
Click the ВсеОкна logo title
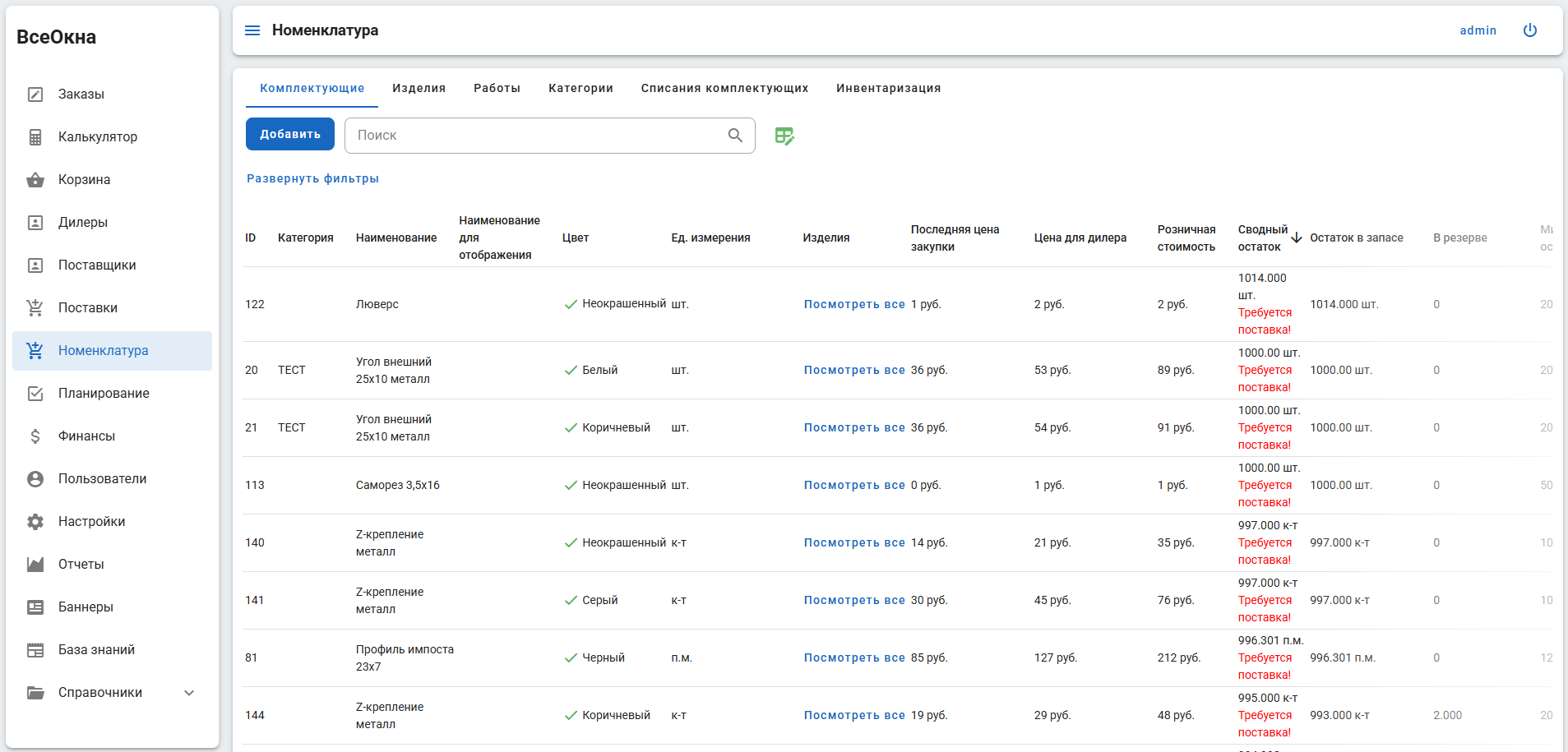56,37
